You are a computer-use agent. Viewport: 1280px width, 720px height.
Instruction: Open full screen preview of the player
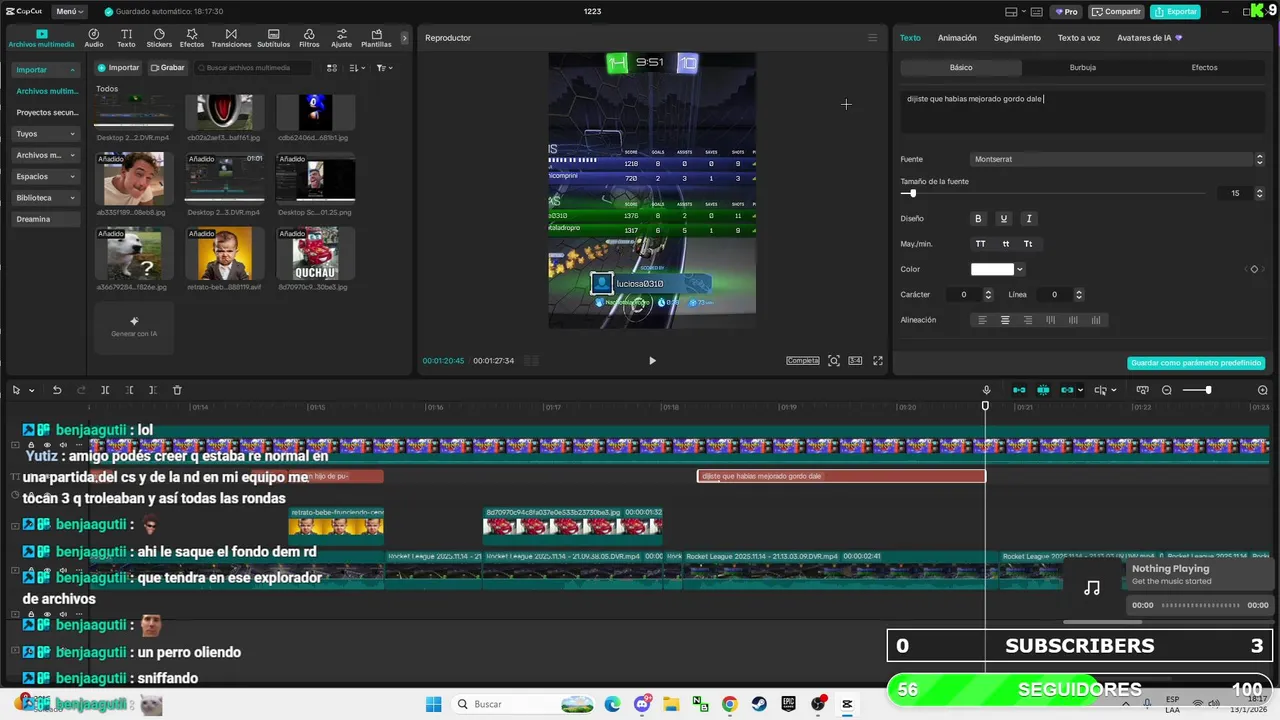878,361
